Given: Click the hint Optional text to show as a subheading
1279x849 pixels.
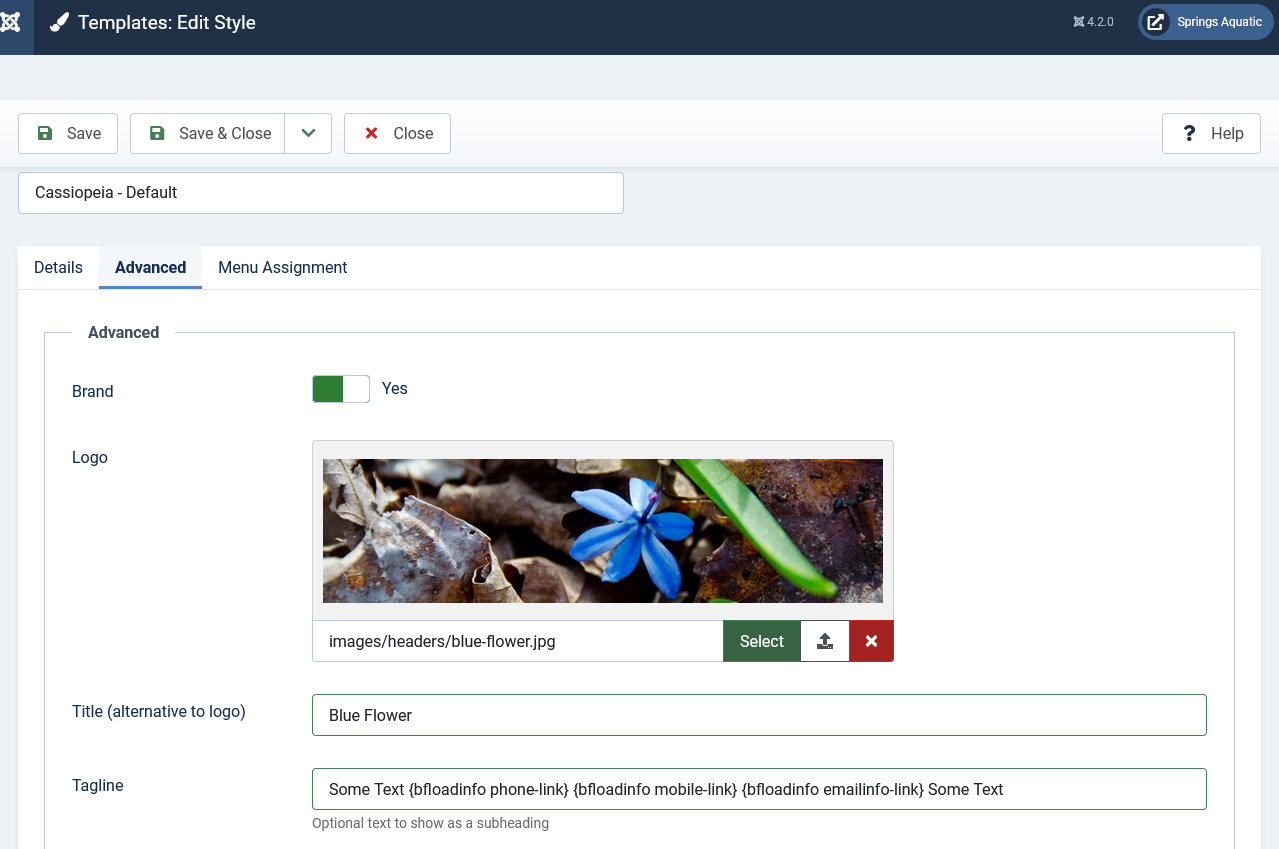Looking at the screenshot, I should coord(430,823).
